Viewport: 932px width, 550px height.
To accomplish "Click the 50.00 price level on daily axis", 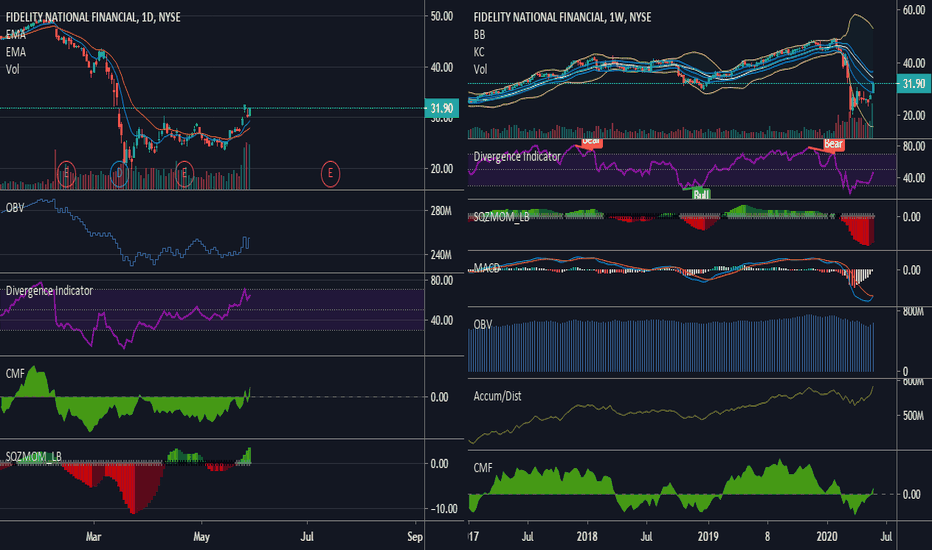I will point(442,16).
